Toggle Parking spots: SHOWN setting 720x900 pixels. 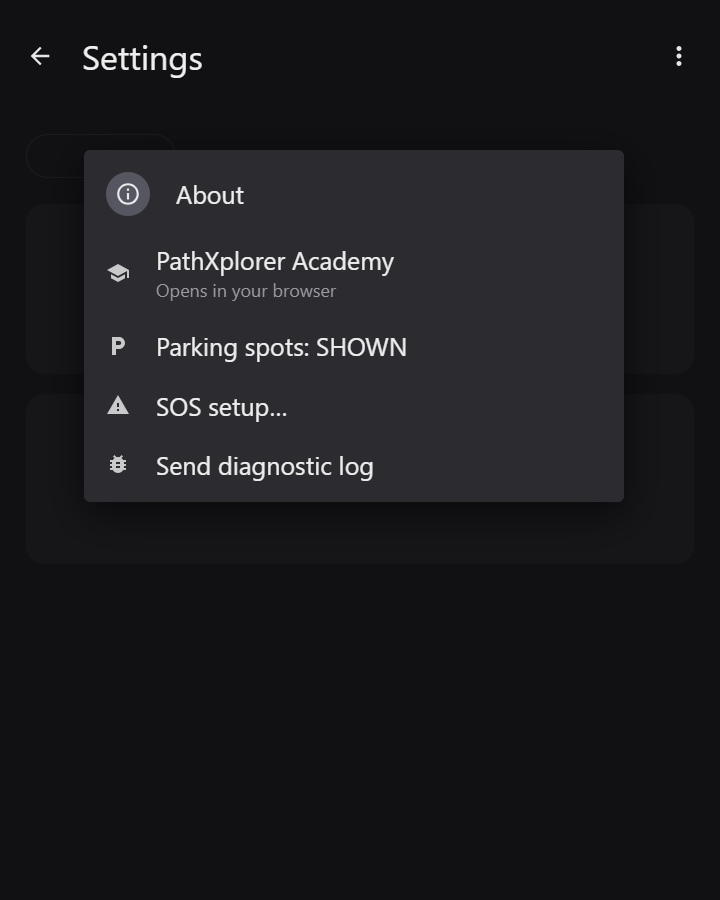(x=354, y=347)
